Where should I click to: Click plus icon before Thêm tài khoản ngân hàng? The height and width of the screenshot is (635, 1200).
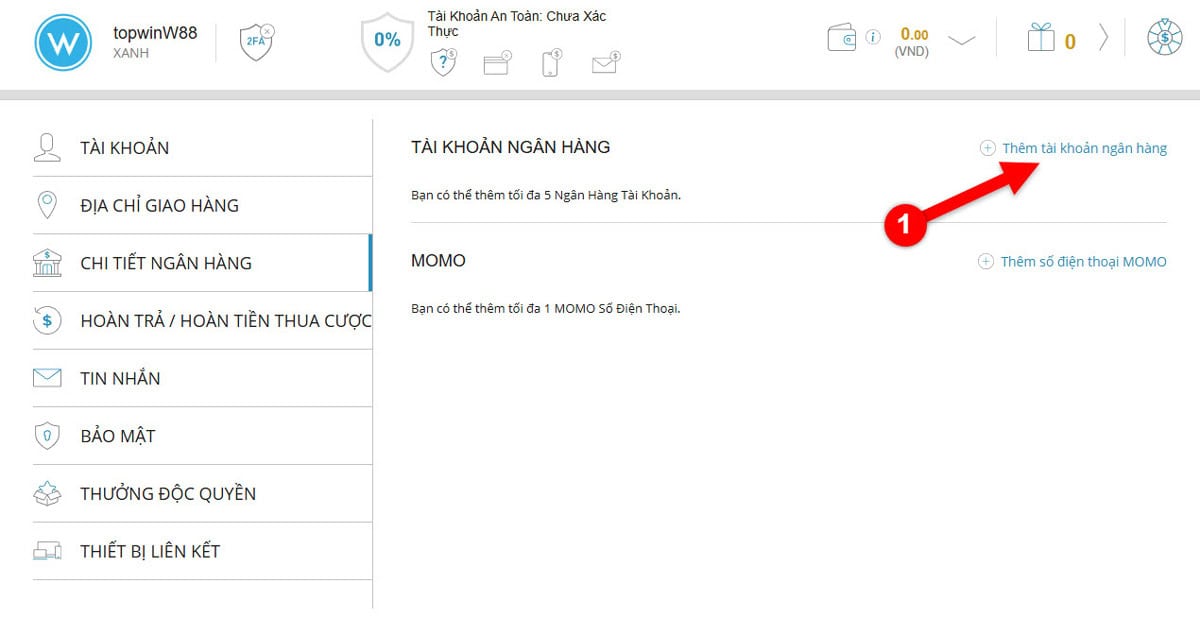[987, 148]
